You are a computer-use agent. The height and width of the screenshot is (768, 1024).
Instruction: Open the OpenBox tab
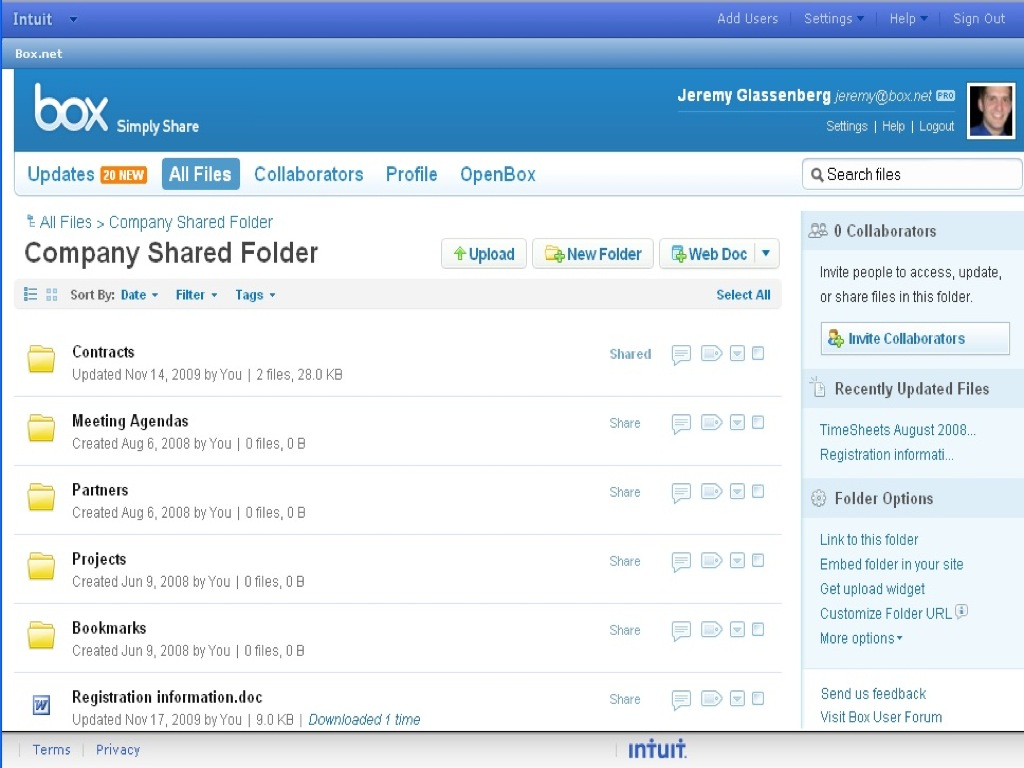coord(498,174)
